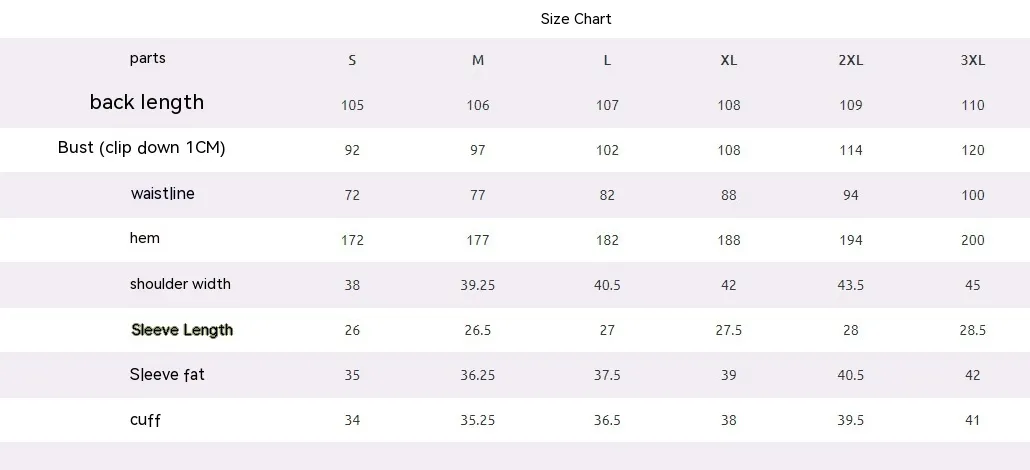Click the Sleeve fat row label
The height and width of the screenshot is (470, 1030).
pos(167,375)
